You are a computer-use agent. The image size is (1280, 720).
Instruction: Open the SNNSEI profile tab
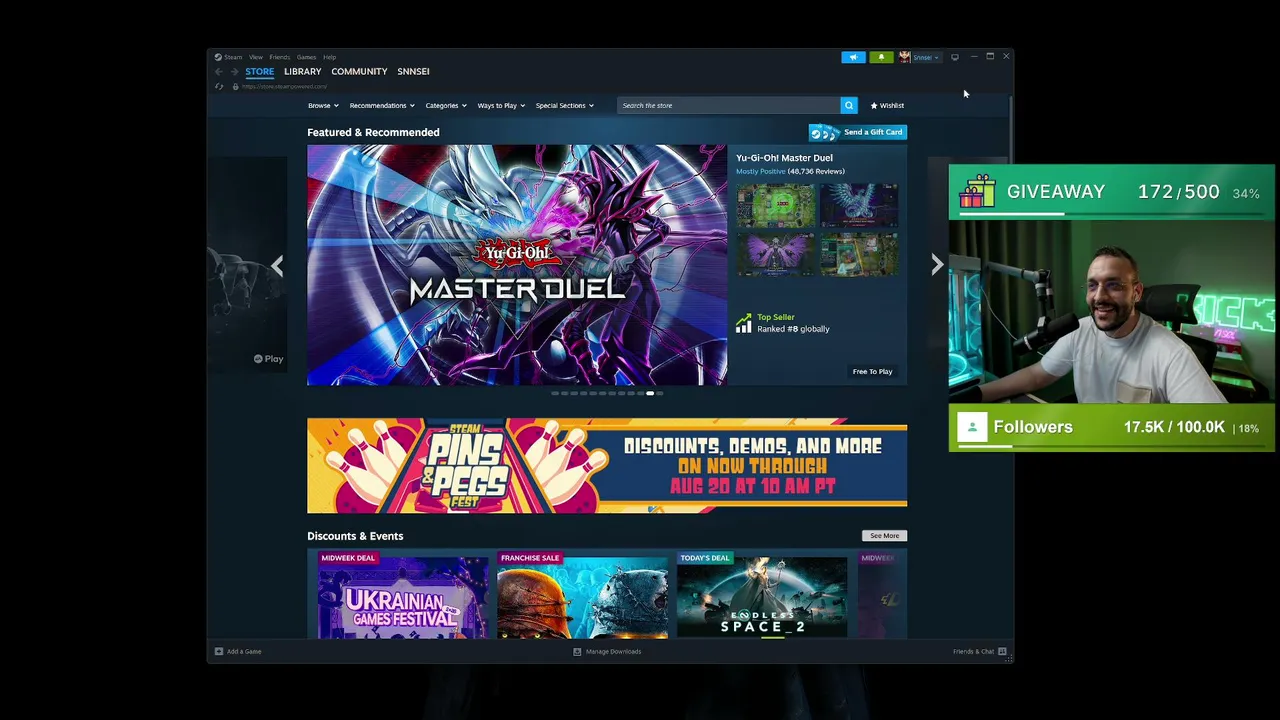pos(413,71)
